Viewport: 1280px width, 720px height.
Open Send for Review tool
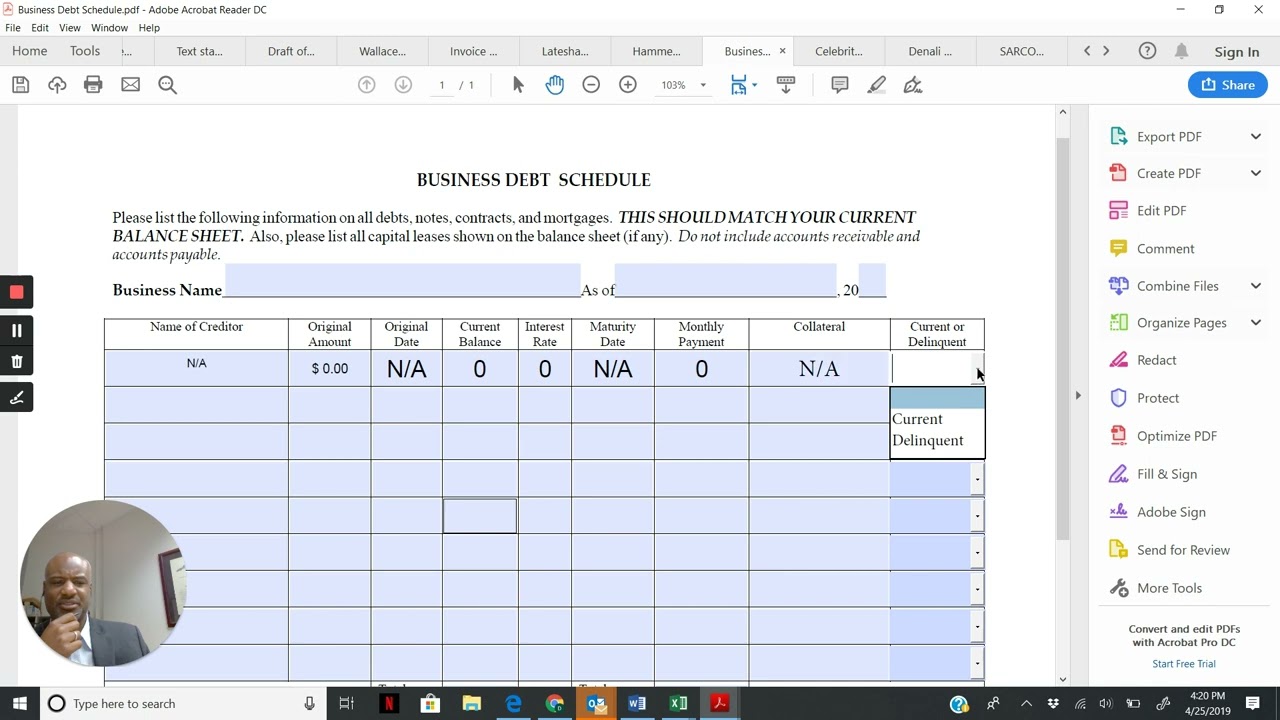coord(1183,550)
